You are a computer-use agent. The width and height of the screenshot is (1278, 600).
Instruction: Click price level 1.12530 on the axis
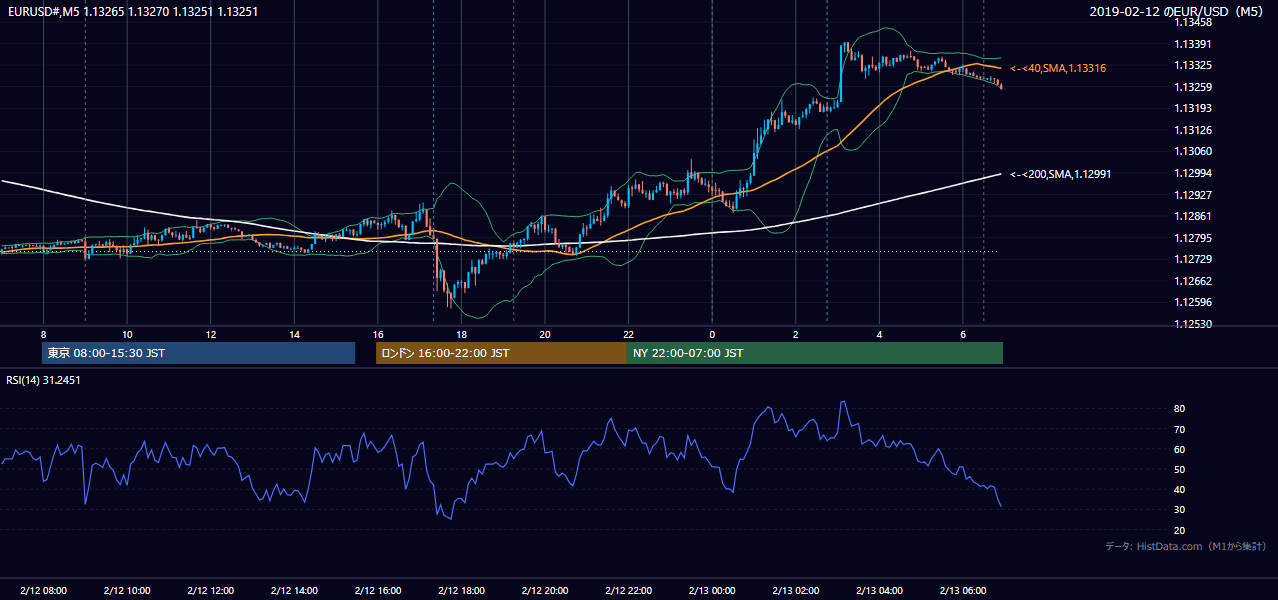[x=1193, y=324]
